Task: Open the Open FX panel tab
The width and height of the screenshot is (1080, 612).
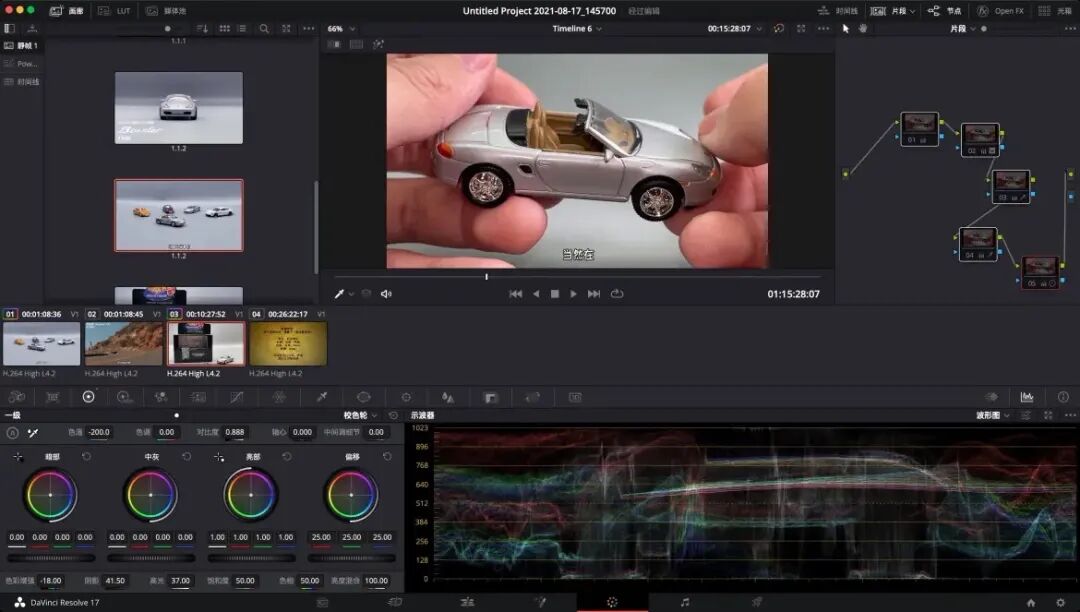Action: pyautogui.click(x=1001, y=11)
